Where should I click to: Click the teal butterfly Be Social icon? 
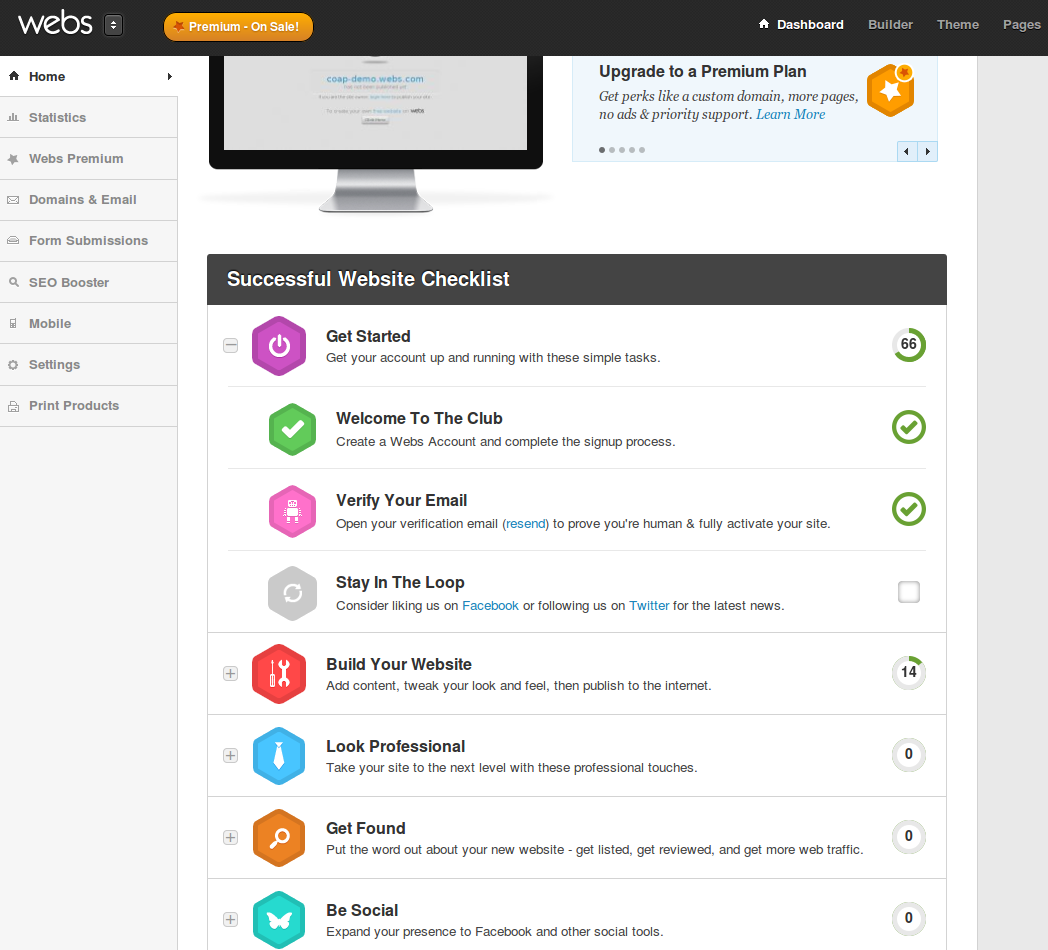[x=279, y=920]
